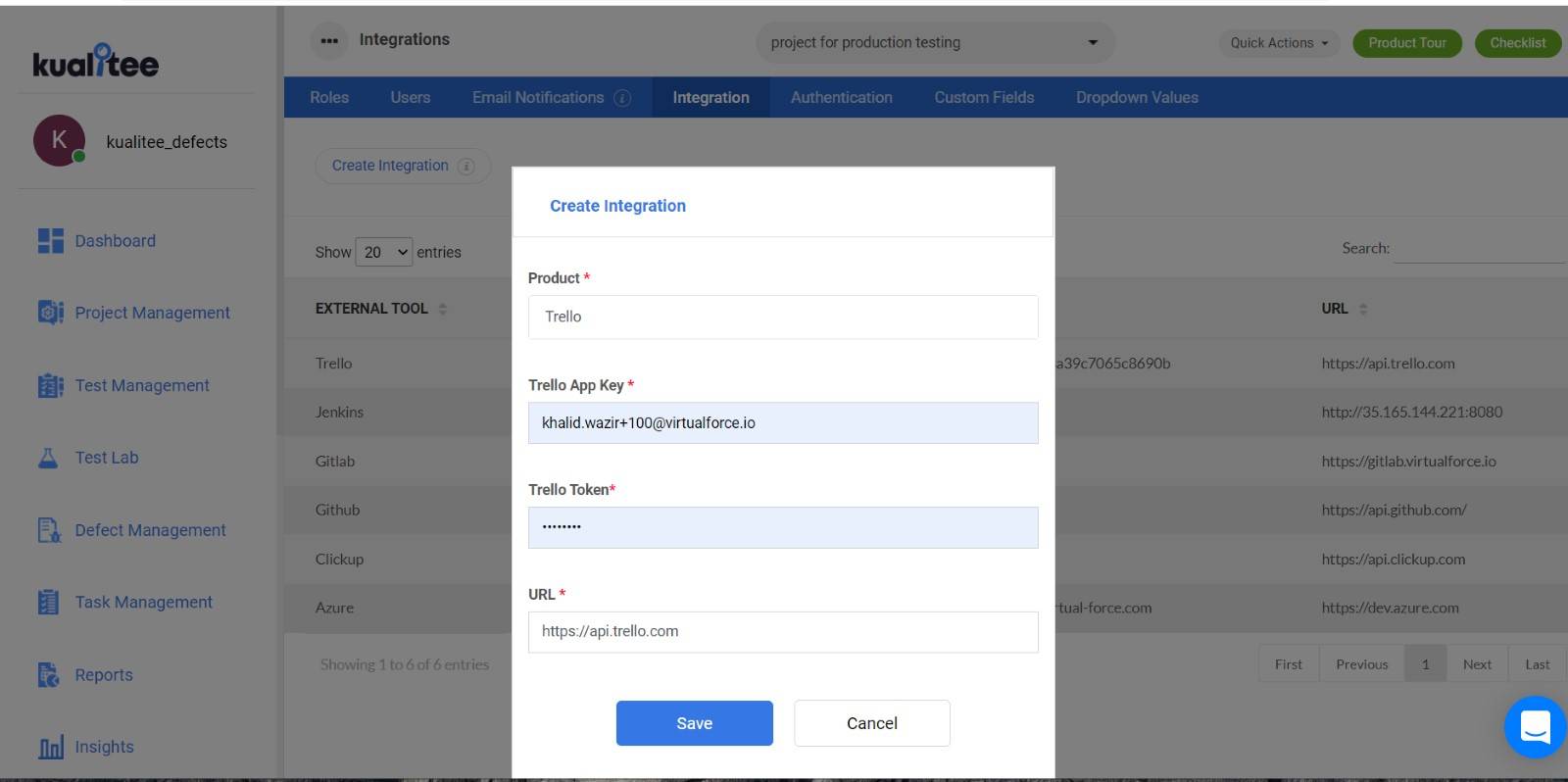The image size is (1568, 782).
Task: Click the Save button
Action: click(x=695, y=723)
